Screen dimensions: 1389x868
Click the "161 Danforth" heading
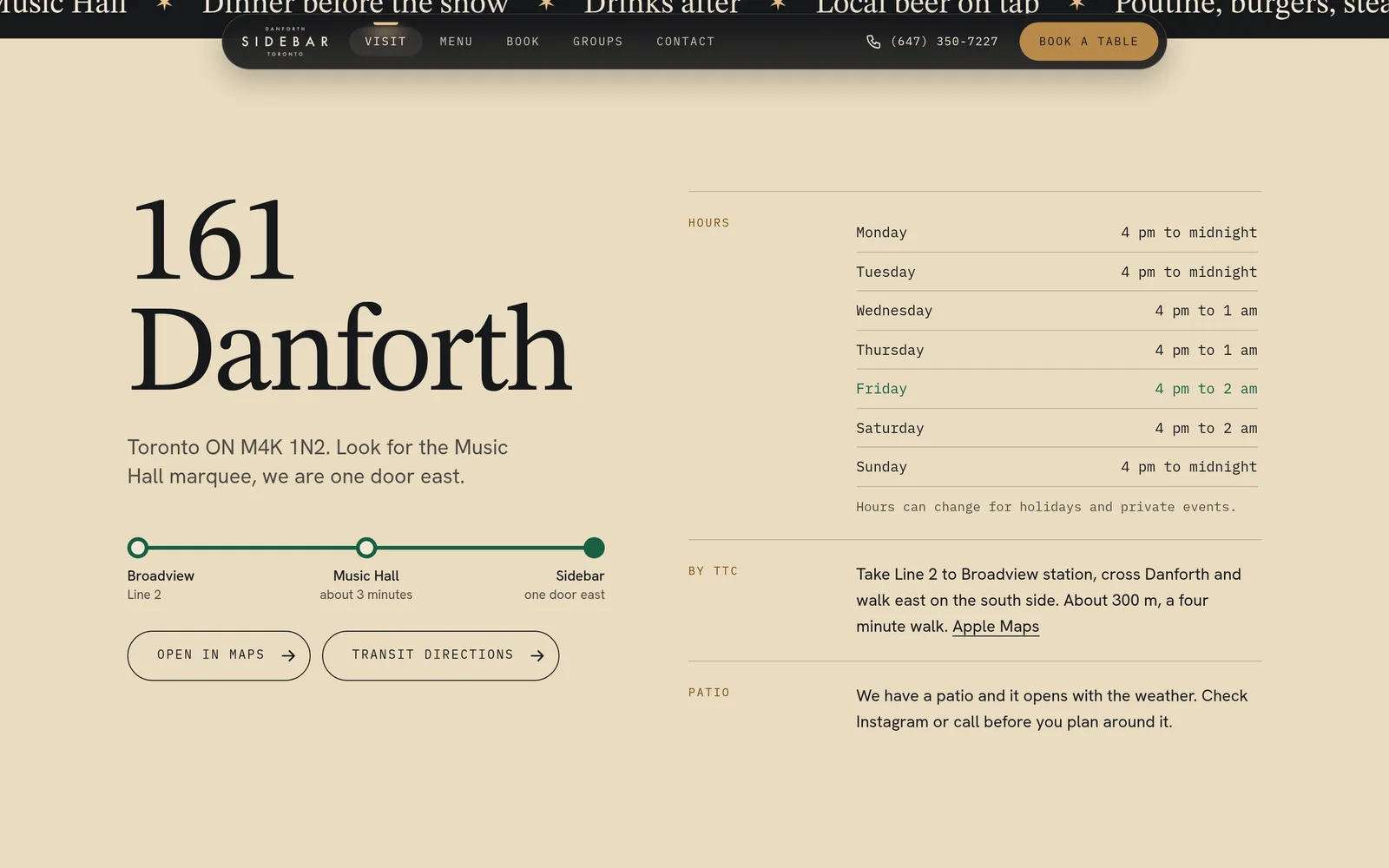pos(350,295)
